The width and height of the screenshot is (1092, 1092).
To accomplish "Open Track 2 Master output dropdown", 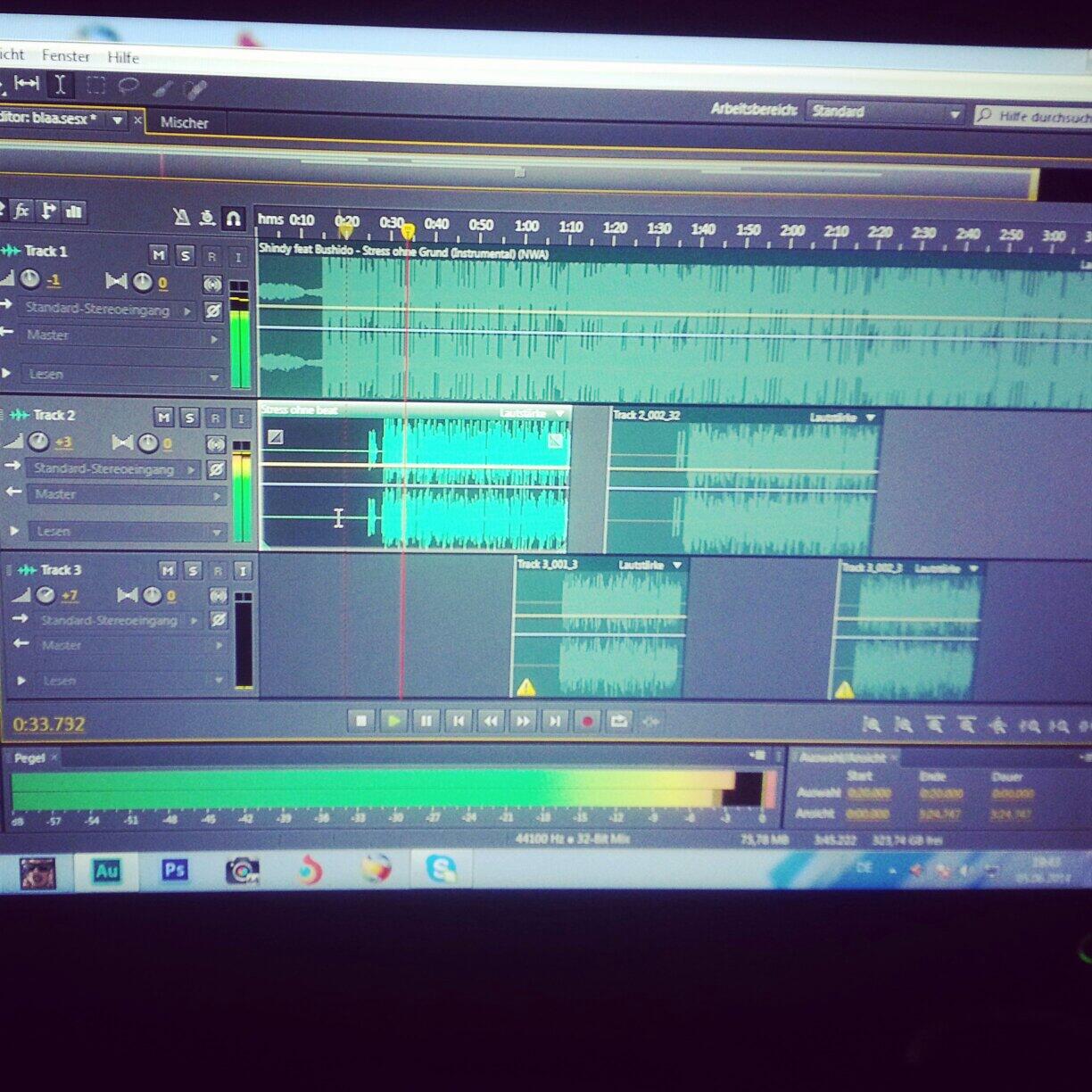I will (x=126, y=494).
